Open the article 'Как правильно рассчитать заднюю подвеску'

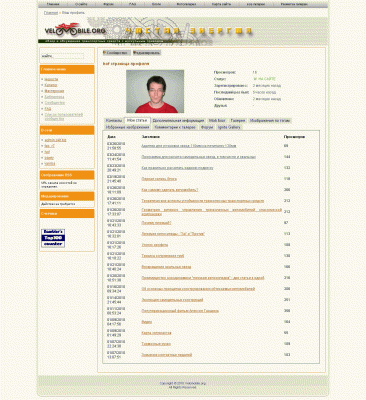tap(177, 168)
